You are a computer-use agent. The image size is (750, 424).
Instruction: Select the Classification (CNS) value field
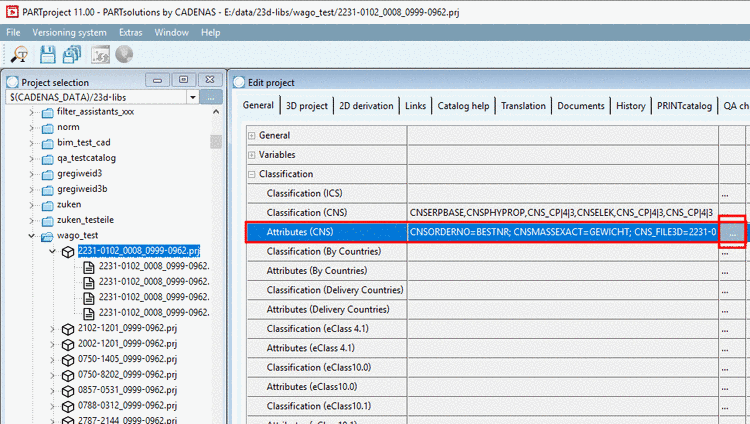pos(562,212)
